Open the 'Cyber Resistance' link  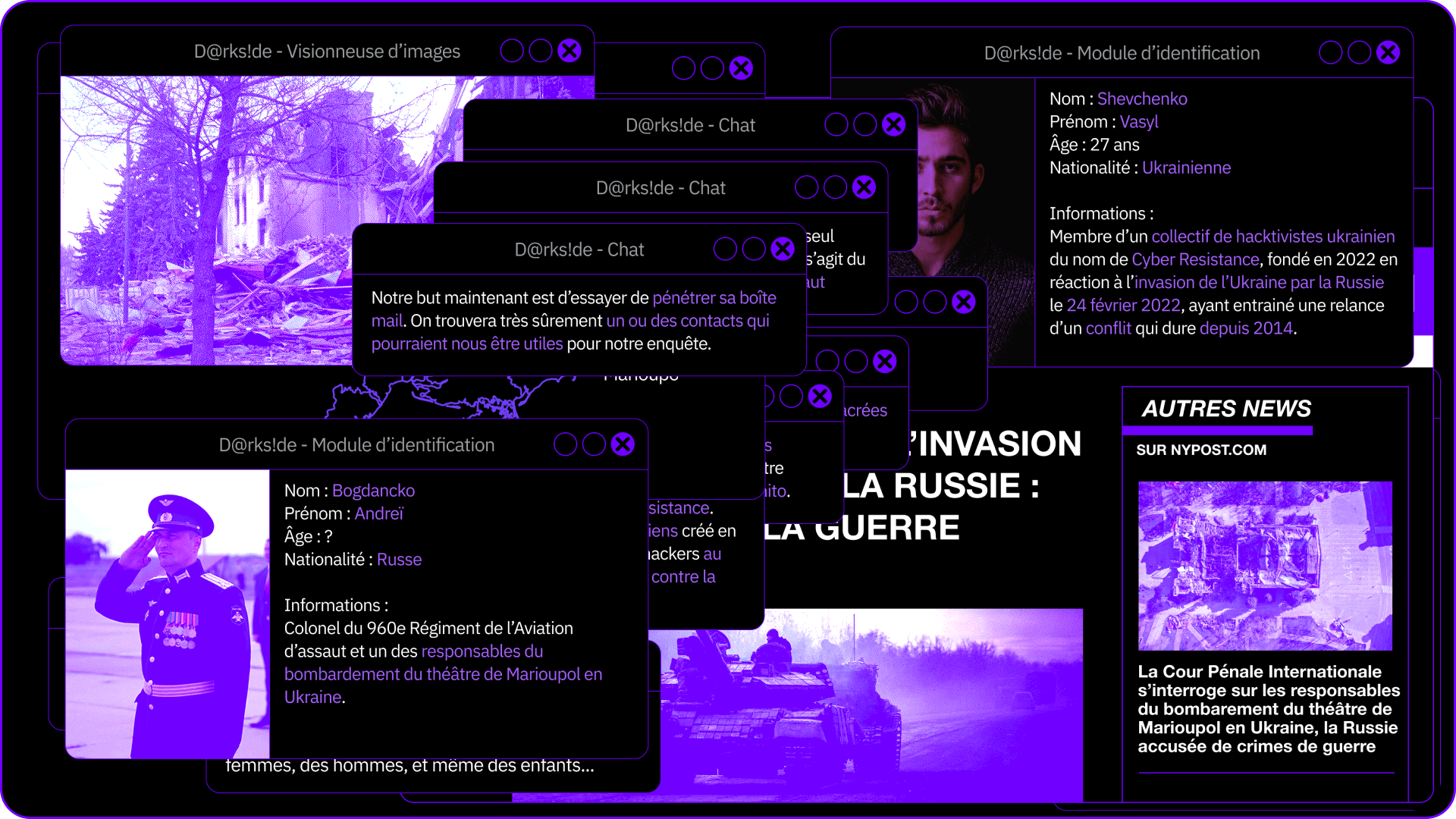click(1195, 259)
